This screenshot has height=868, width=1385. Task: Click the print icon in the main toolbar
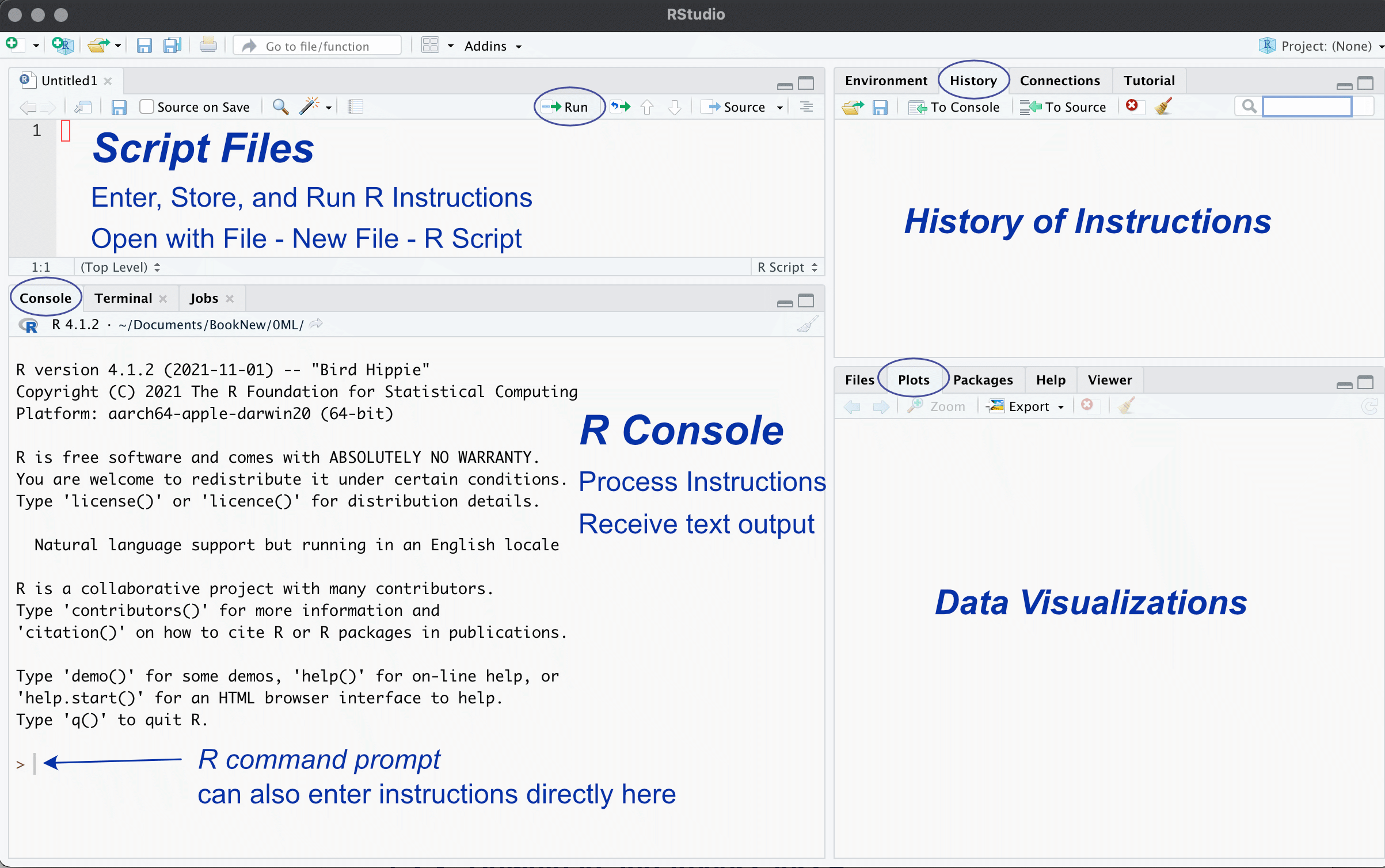[208, 45]
